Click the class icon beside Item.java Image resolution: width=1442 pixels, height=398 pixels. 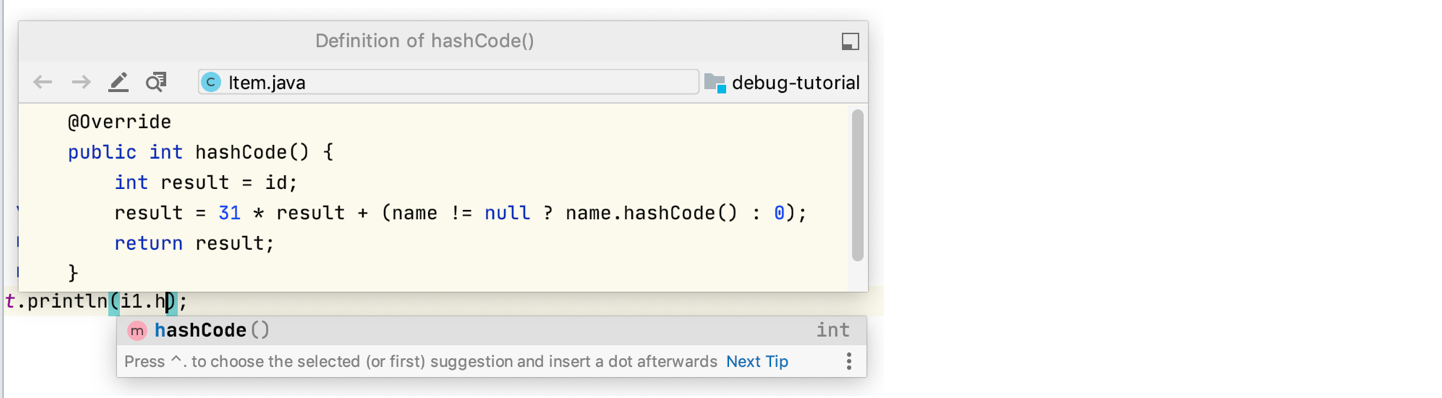pos(211,82)
